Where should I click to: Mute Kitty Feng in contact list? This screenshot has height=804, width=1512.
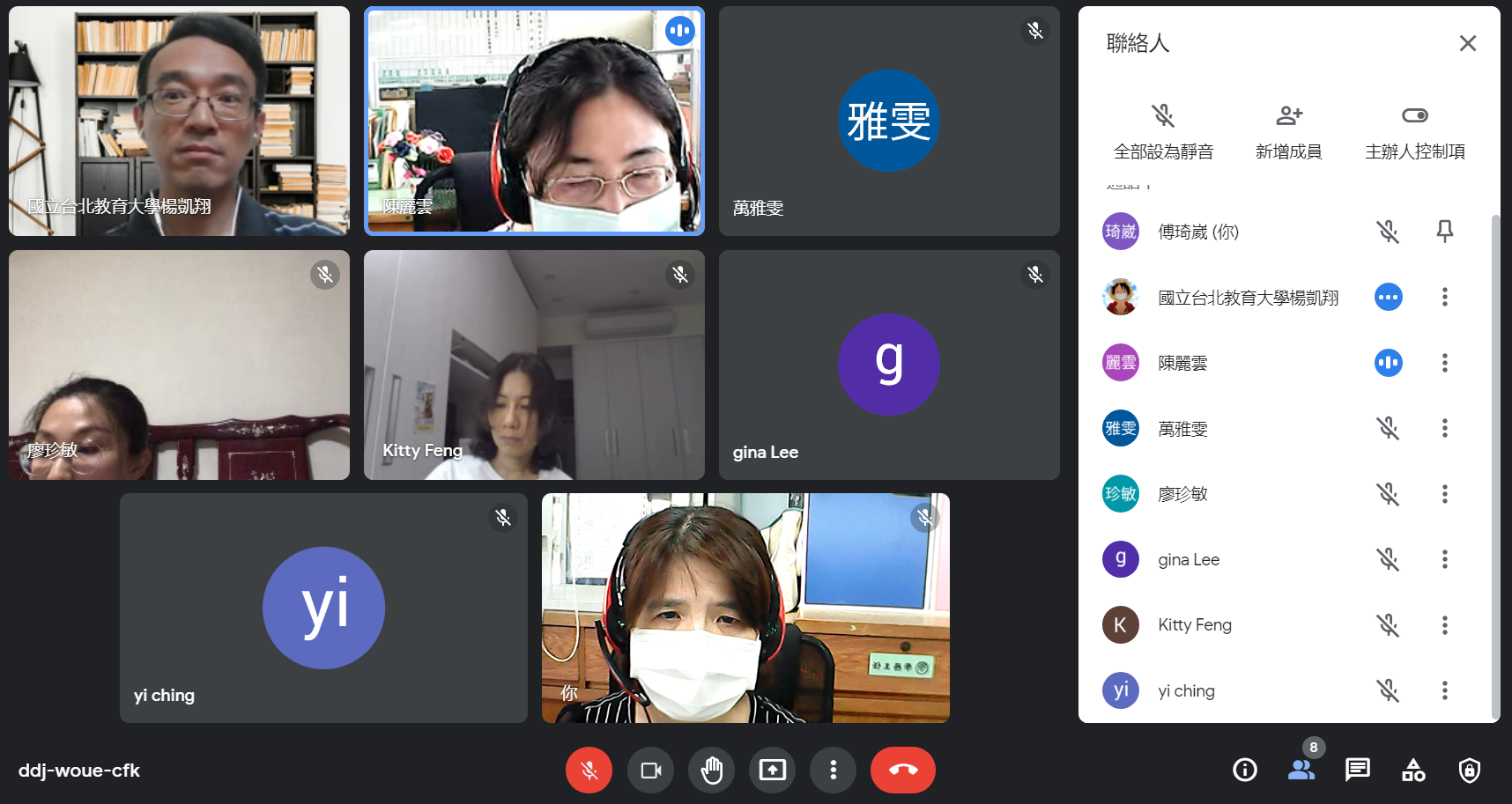pos(1388,625)
